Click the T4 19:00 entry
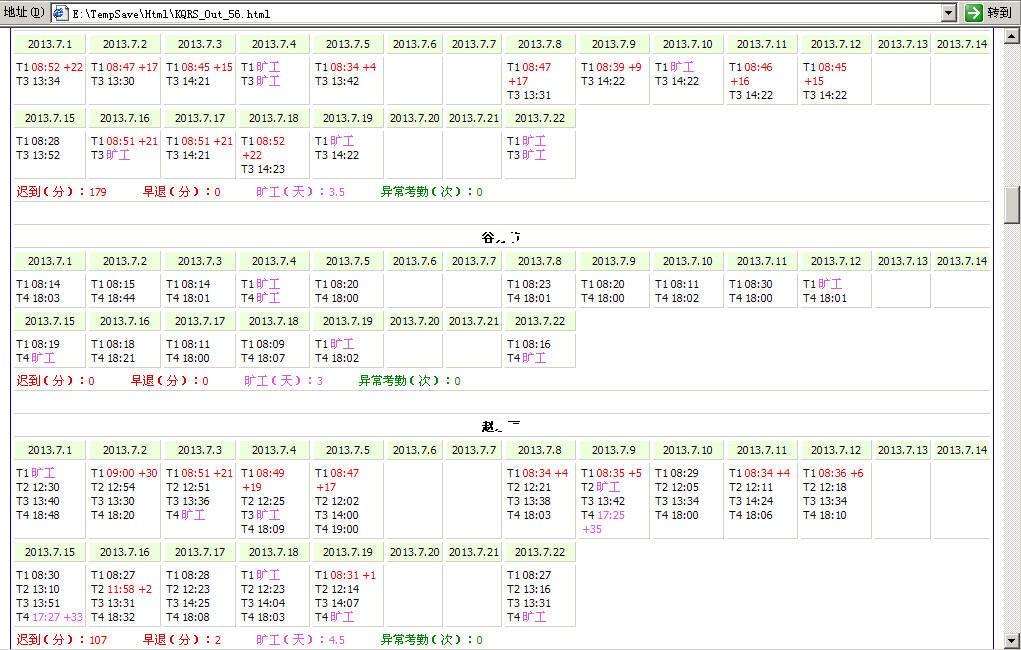 click(337, 530)
